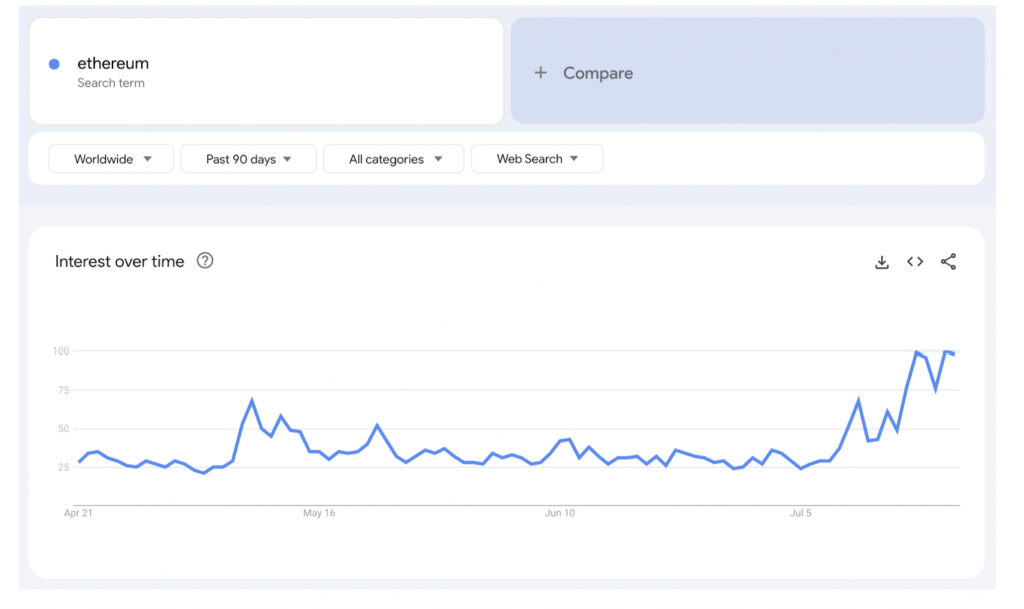
Task: Click the May 16 axis label
Action: (x=319, y=513)
